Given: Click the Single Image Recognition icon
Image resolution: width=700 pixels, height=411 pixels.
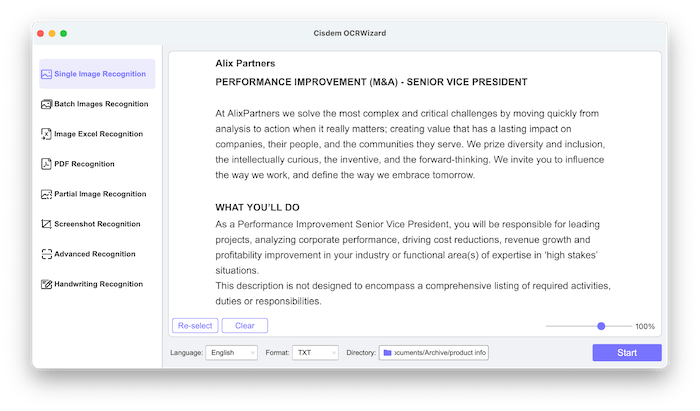Looking at the screenshot, I should click(x=46, y=74).
